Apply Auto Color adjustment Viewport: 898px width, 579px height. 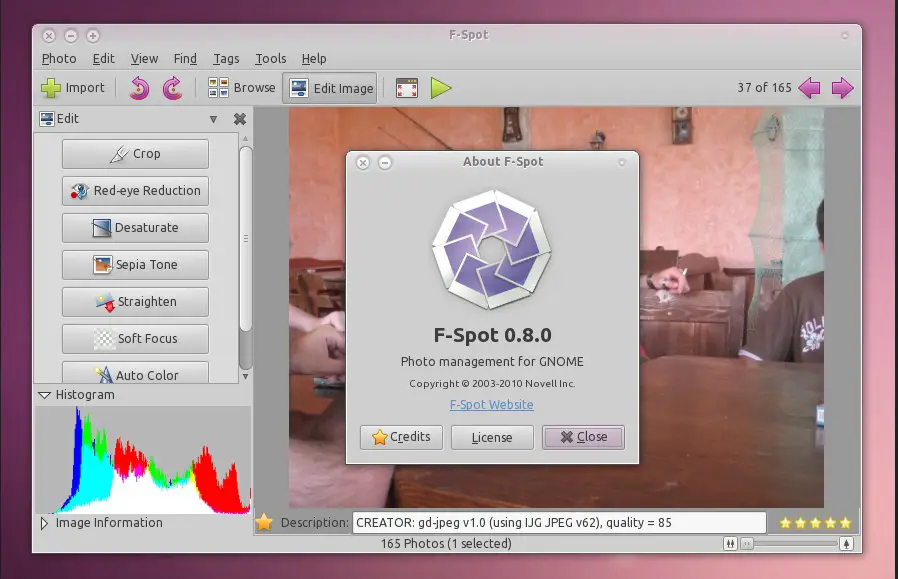pos(135,373)
